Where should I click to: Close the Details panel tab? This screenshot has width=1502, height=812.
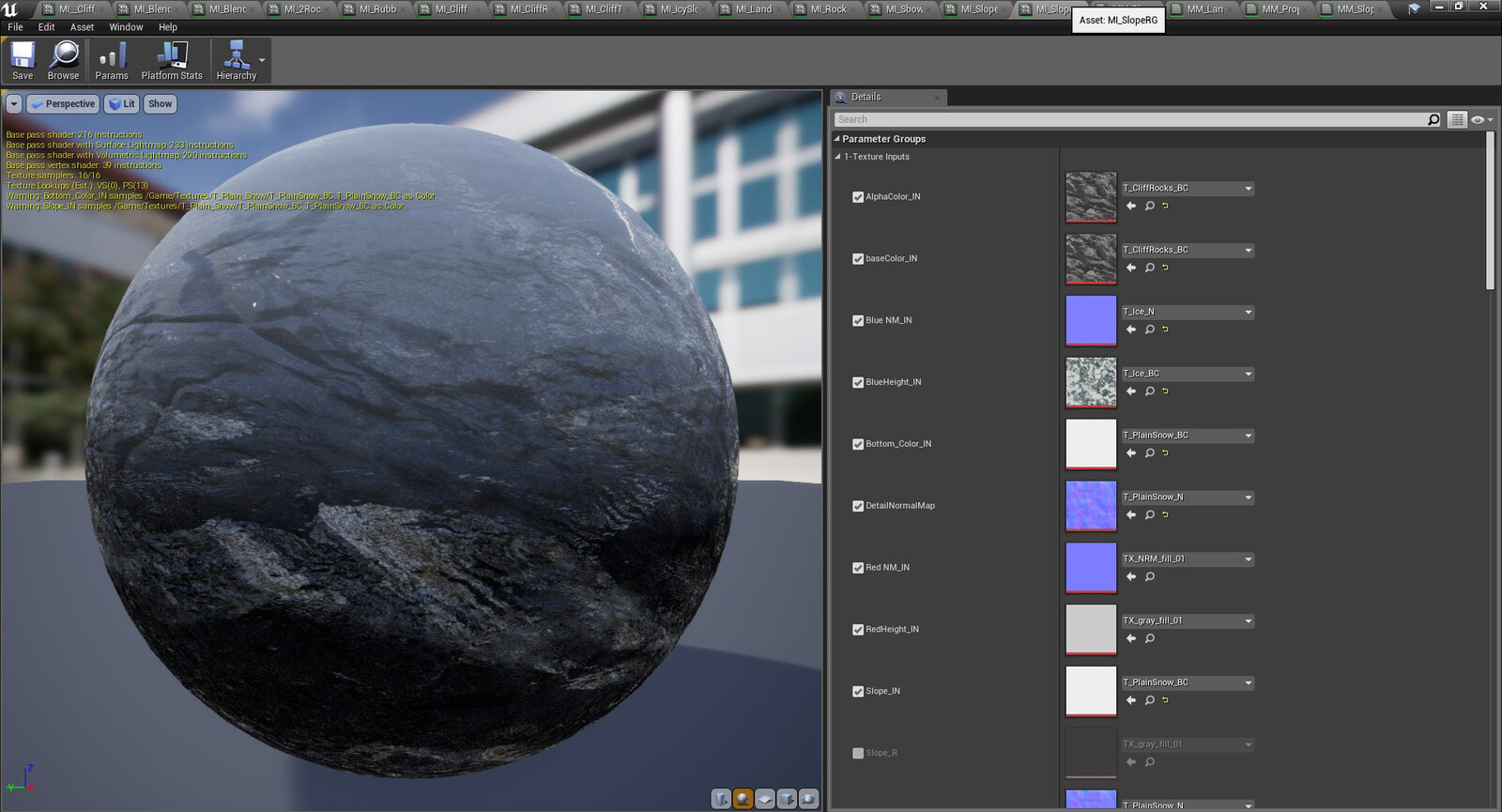(937, 98)
